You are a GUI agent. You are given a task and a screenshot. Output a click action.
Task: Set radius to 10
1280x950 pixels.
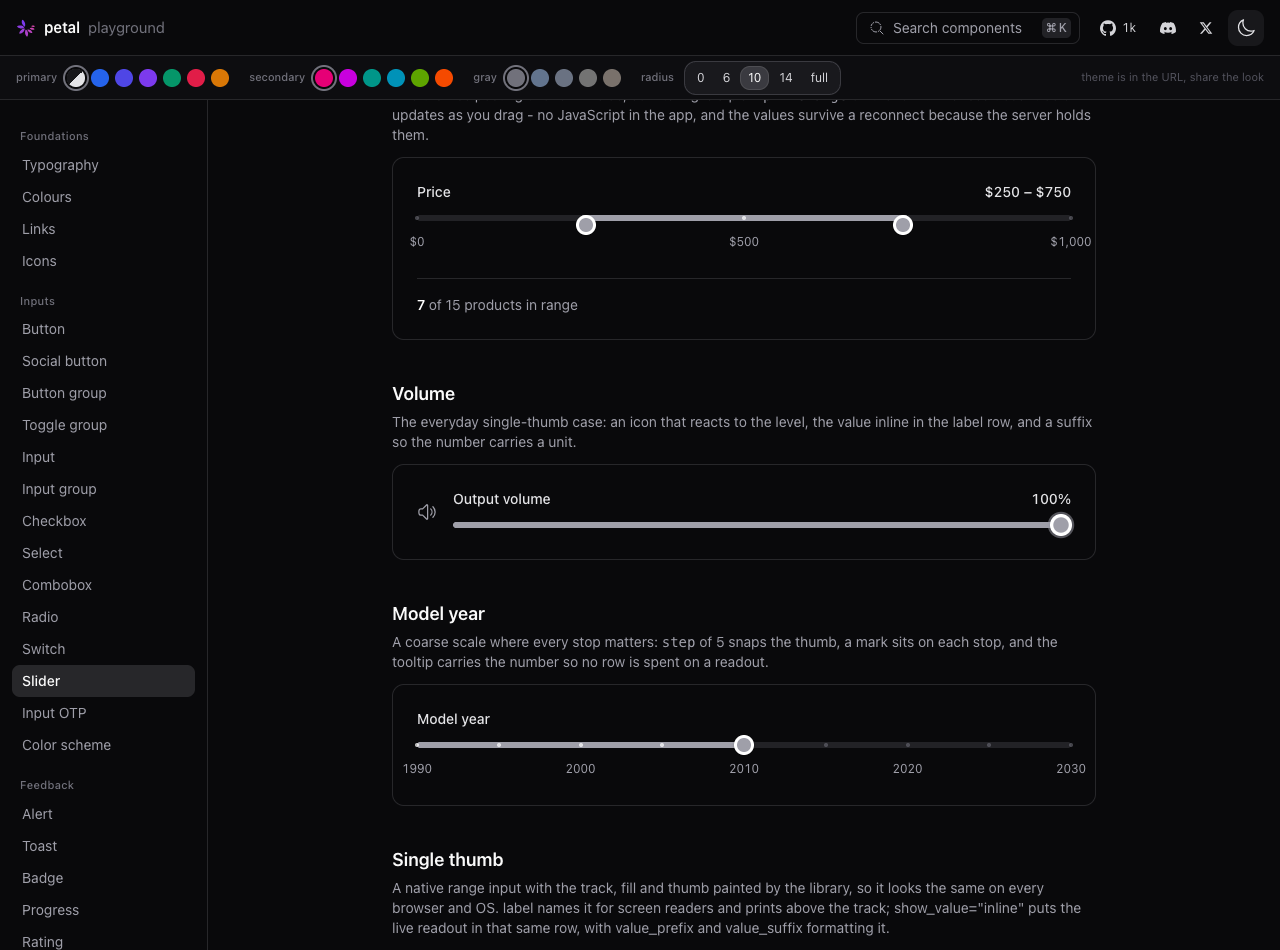click(x=755, y=78)
